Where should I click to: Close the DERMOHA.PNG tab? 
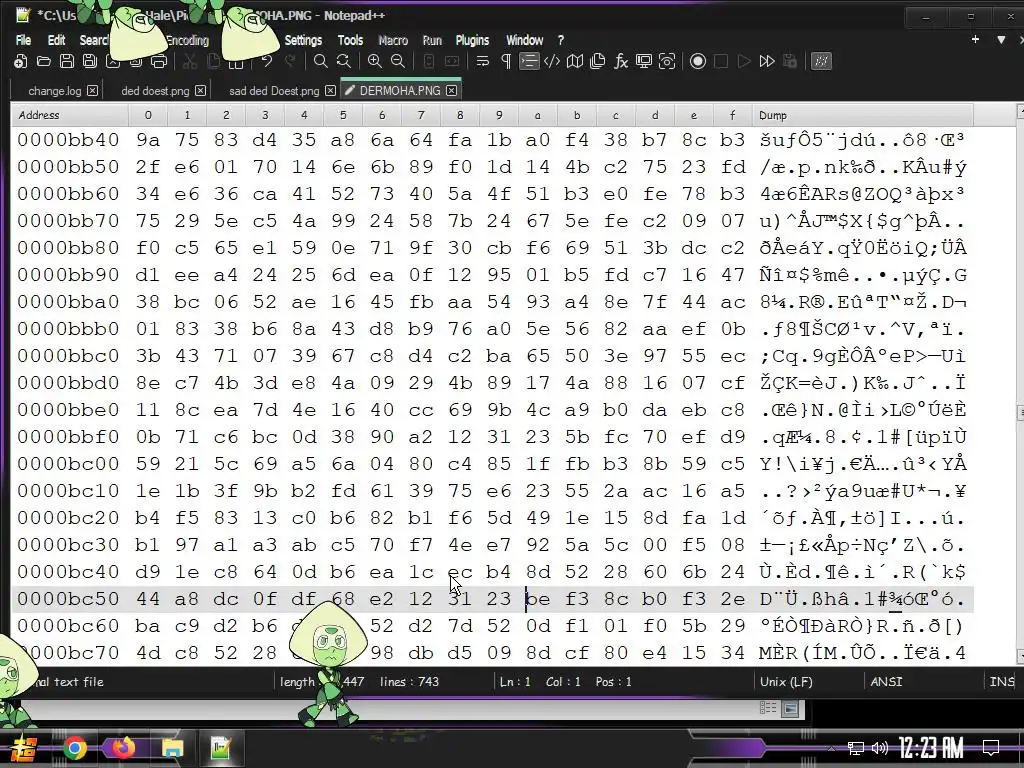pyautogui.click(x=451, y=91)
